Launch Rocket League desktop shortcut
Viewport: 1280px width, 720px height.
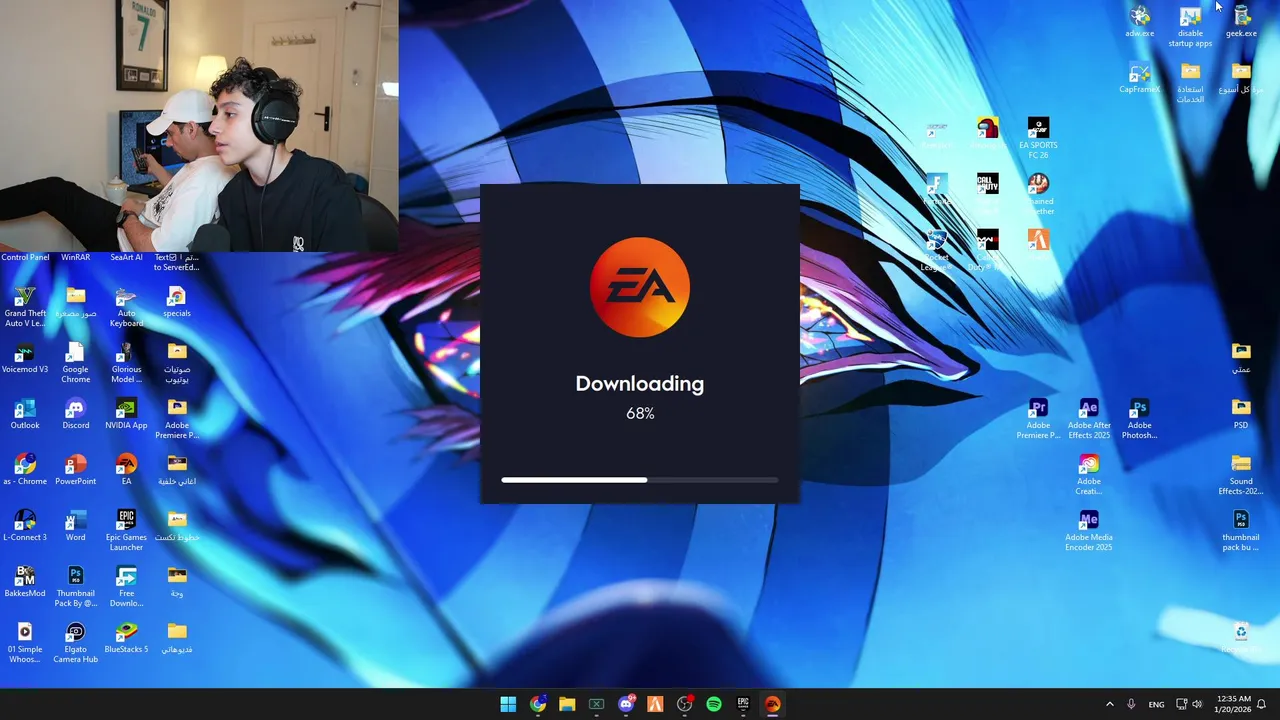point(936,250)
